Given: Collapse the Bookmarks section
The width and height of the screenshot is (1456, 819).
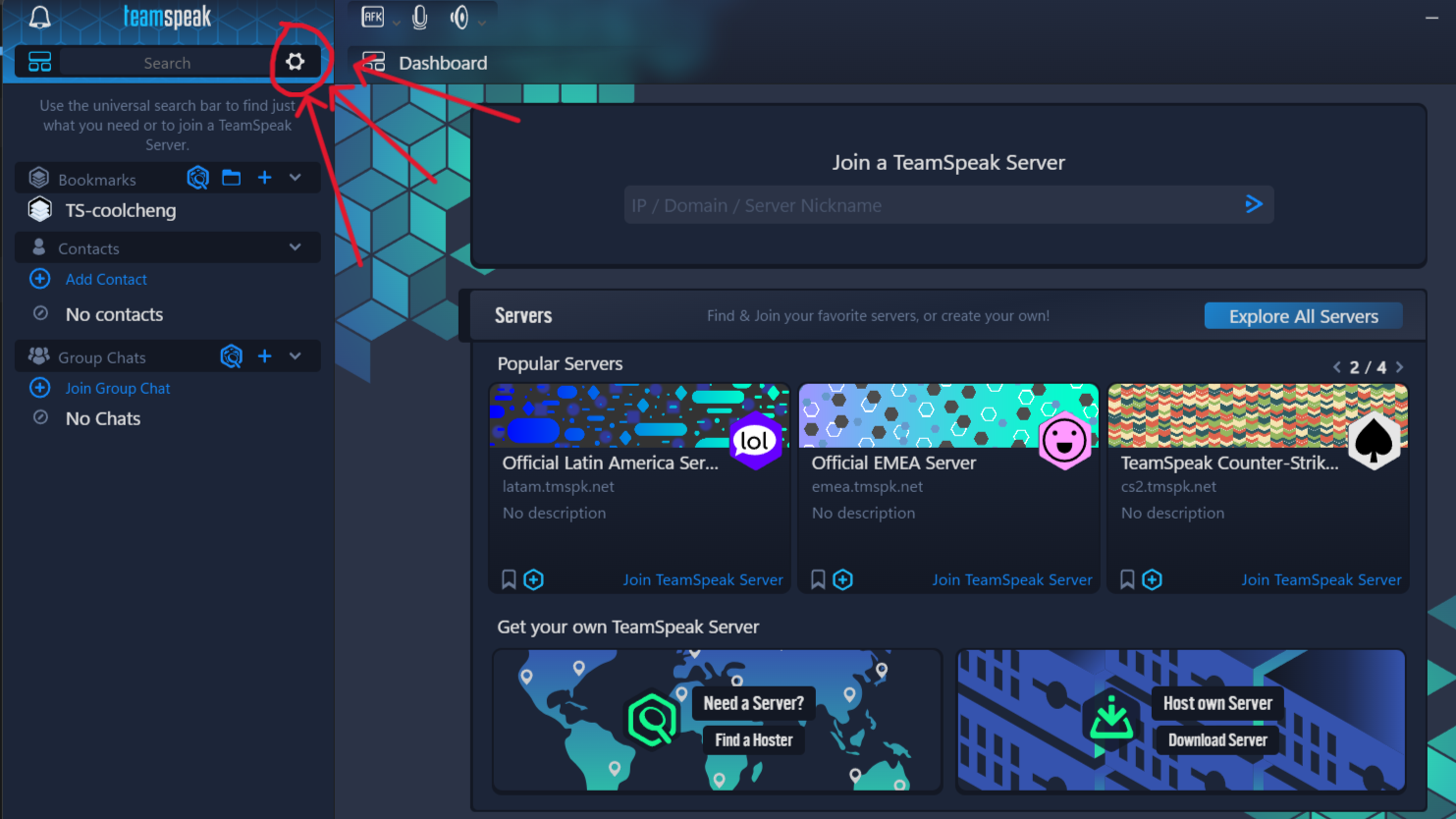Looking at the screenshot, I should click(x=296, y=178).
